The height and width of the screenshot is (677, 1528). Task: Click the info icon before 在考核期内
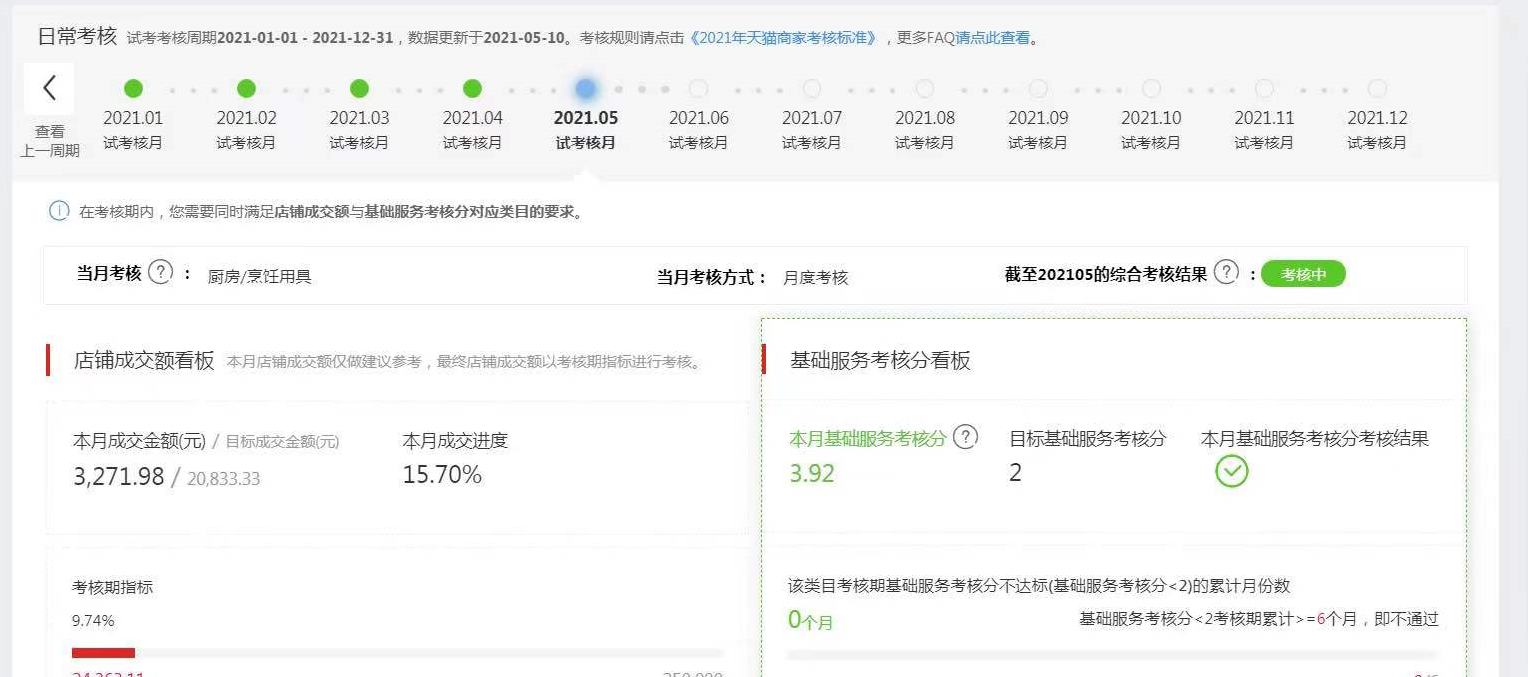[x=59, y=211]
